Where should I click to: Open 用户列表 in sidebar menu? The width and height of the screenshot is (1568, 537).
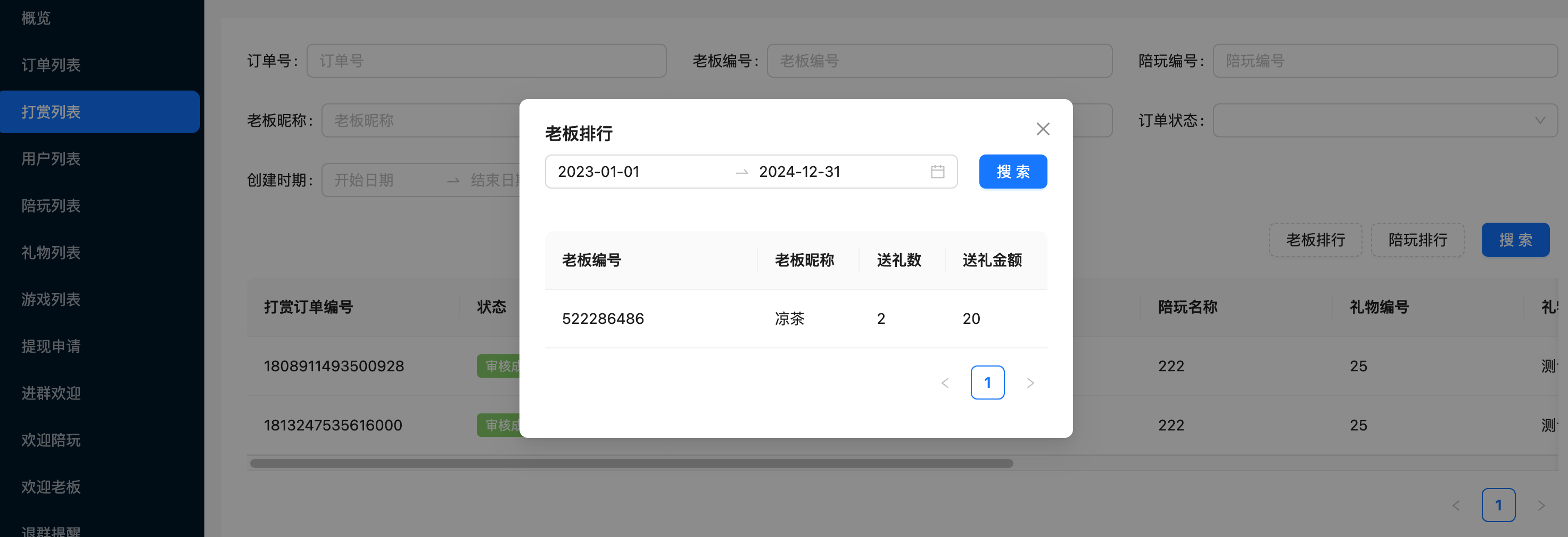click(51, 159)
